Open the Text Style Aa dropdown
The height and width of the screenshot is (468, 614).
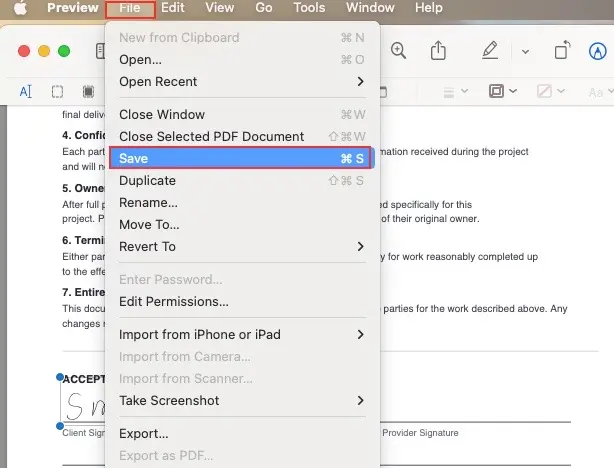tap(601, 92)
